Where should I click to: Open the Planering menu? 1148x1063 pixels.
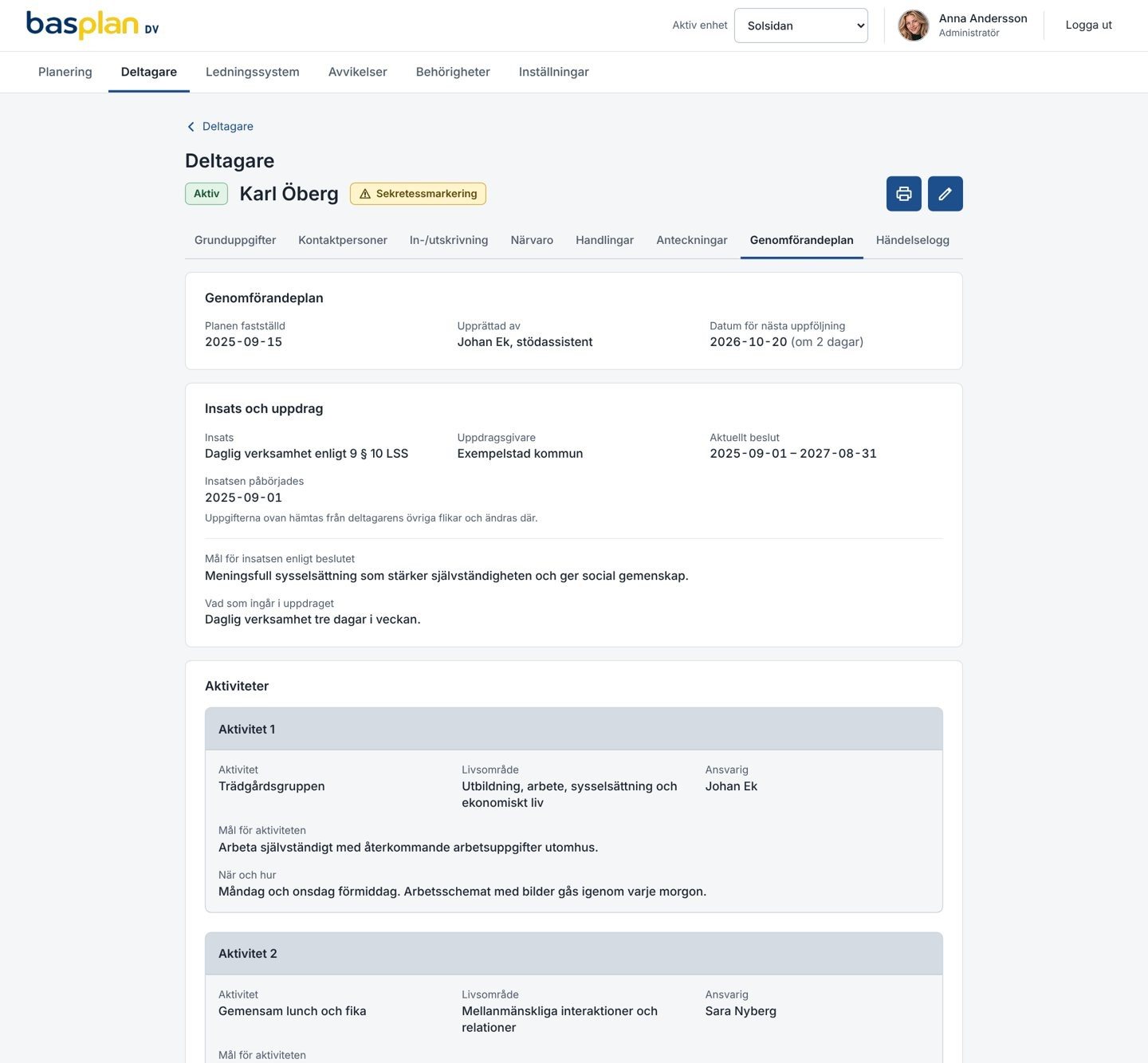pos(65,72)
